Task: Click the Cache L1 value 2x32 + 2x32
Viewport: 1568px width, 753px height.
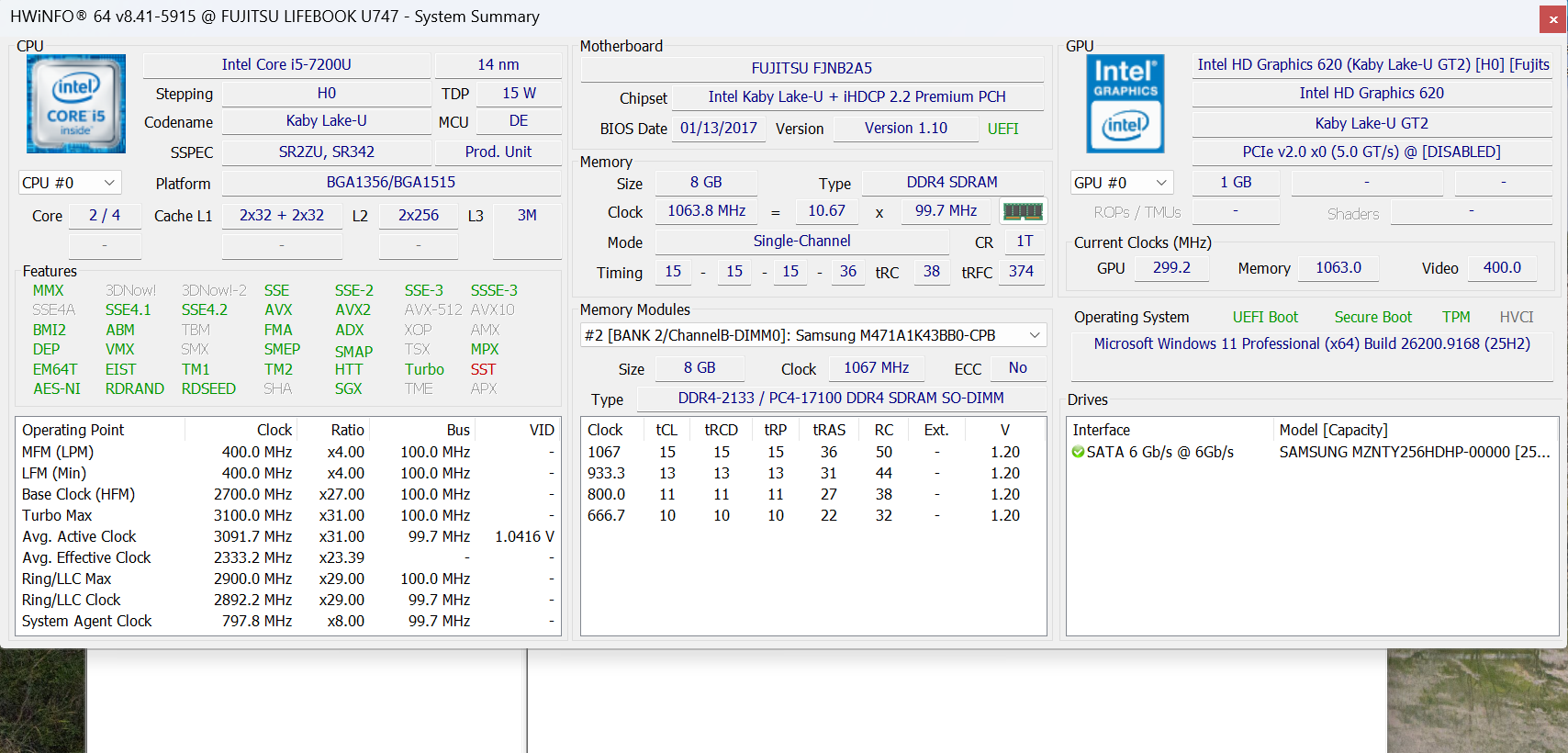Action: (x=282, y=215)
